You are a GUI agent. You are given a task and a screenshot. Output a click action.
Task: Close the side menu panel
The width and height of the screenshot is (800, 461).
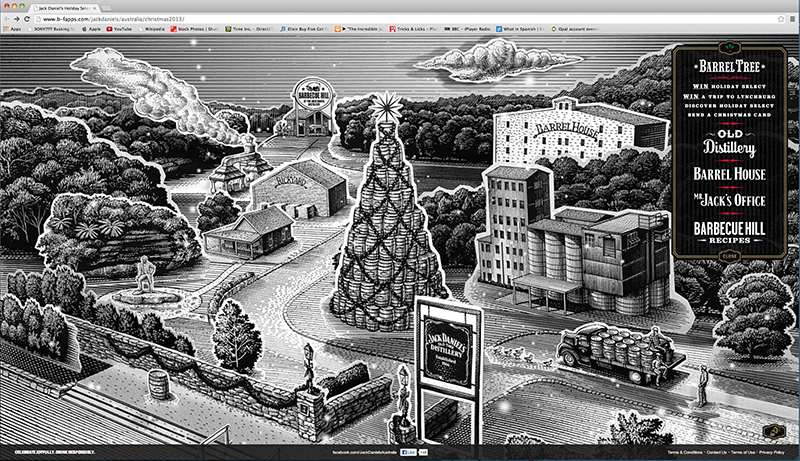[x=730, y=256]
